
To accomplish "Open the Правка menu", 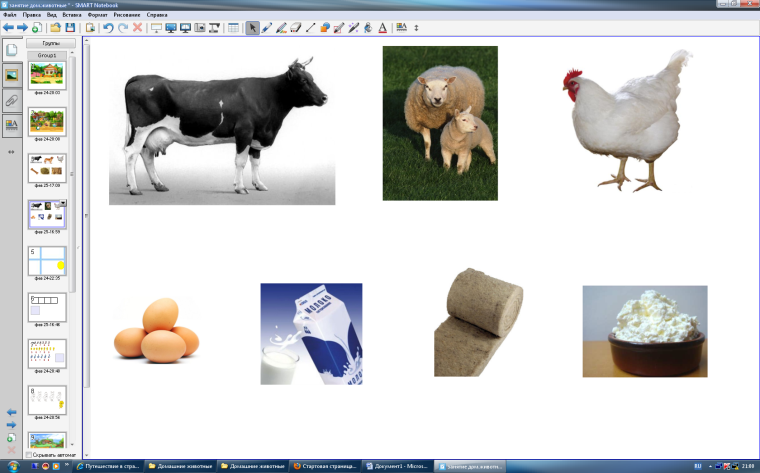I will tap(32, 15).
